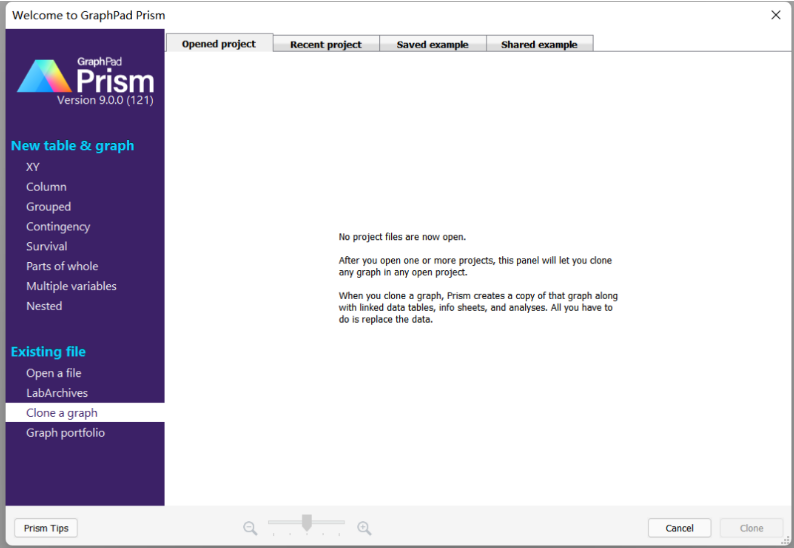Select Column table type

tap(47, 186)
